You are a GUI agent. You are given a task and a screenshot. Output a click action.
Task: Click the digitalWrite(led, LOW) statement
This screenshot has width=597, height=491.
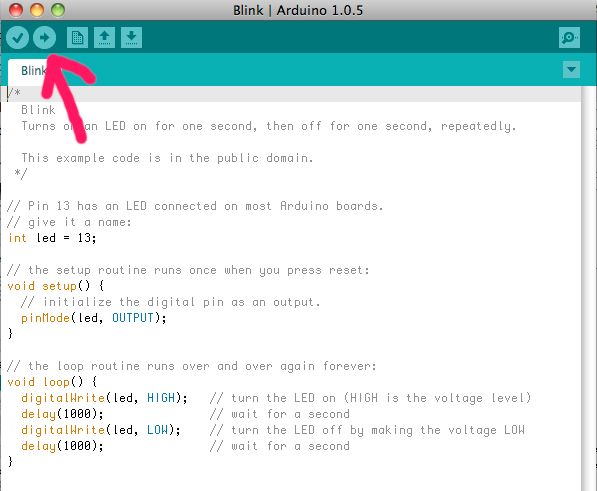point(101,430)
